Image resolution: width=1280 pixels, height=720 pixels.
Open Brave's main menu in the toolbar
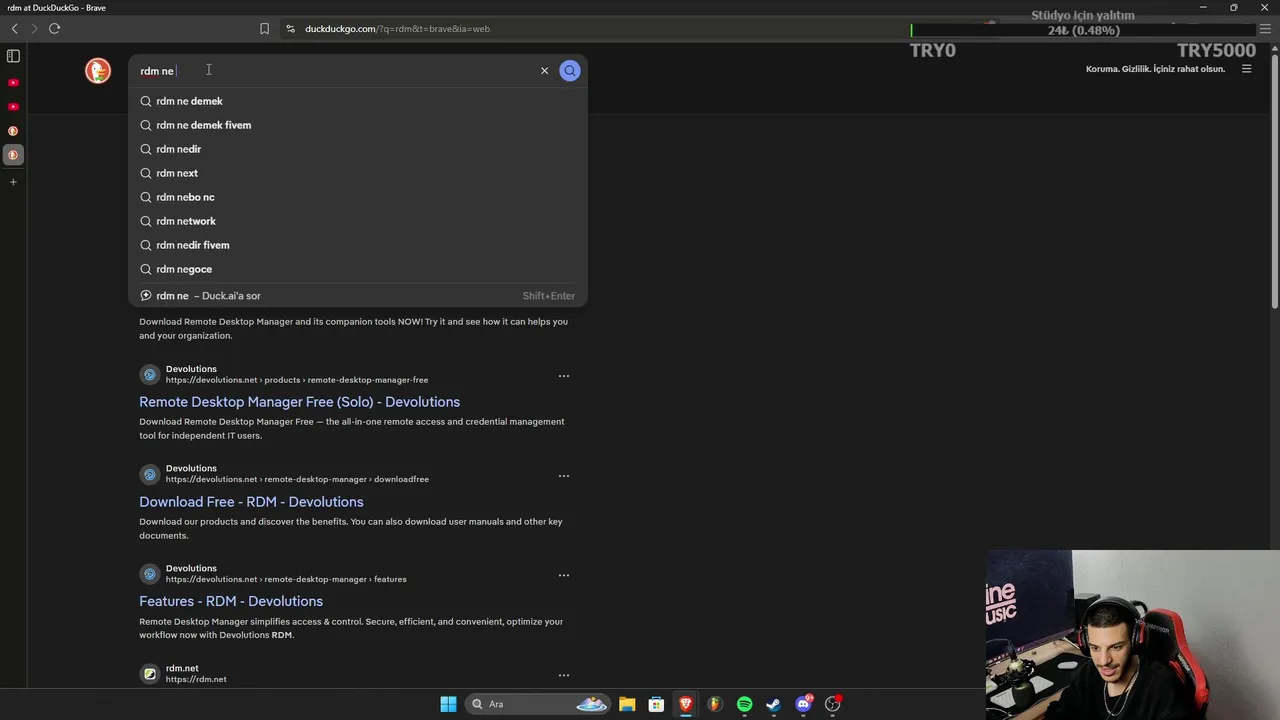(x=1265, y=29)
